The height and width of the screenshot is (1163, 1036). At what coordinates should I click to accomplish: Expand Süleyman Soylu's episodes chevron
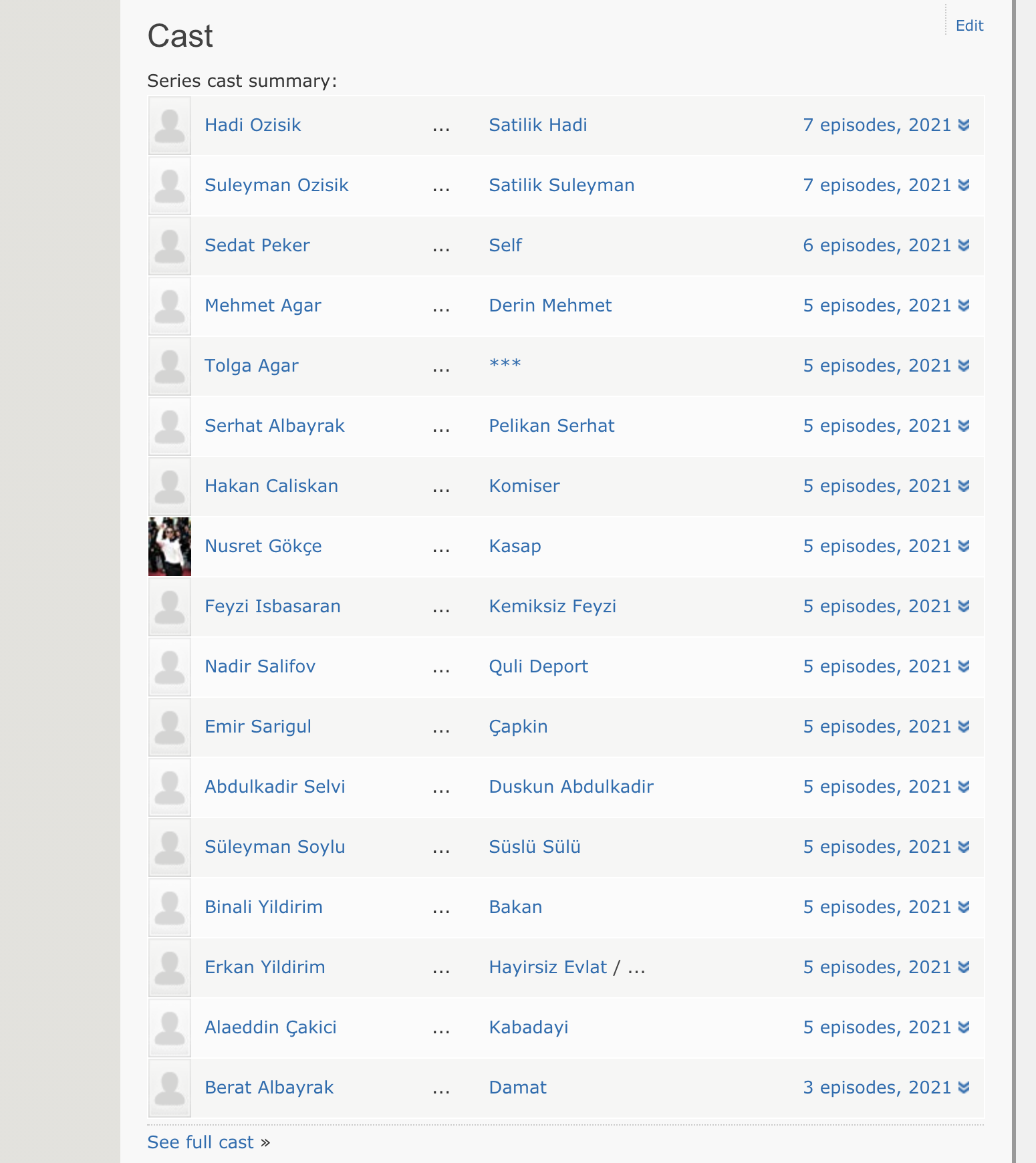[x=963, y=847]
